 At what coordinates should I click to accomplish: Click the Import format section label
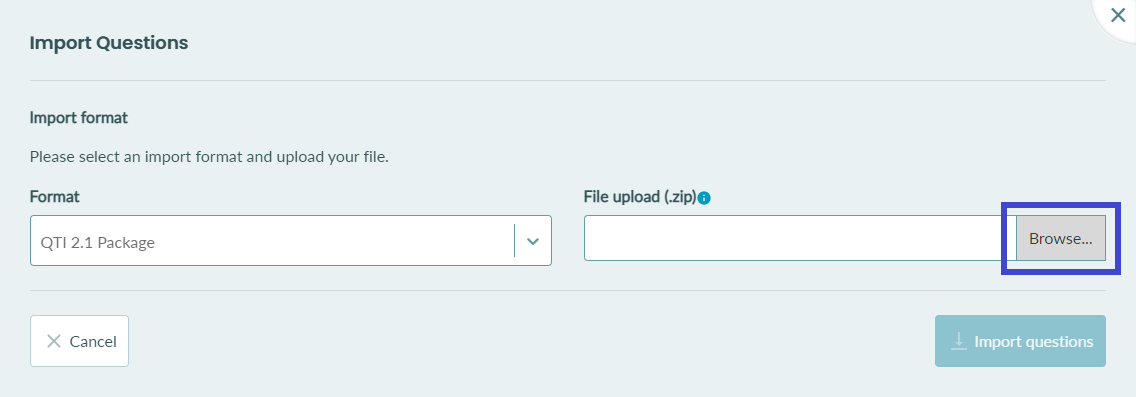click(x=79, y=117)
